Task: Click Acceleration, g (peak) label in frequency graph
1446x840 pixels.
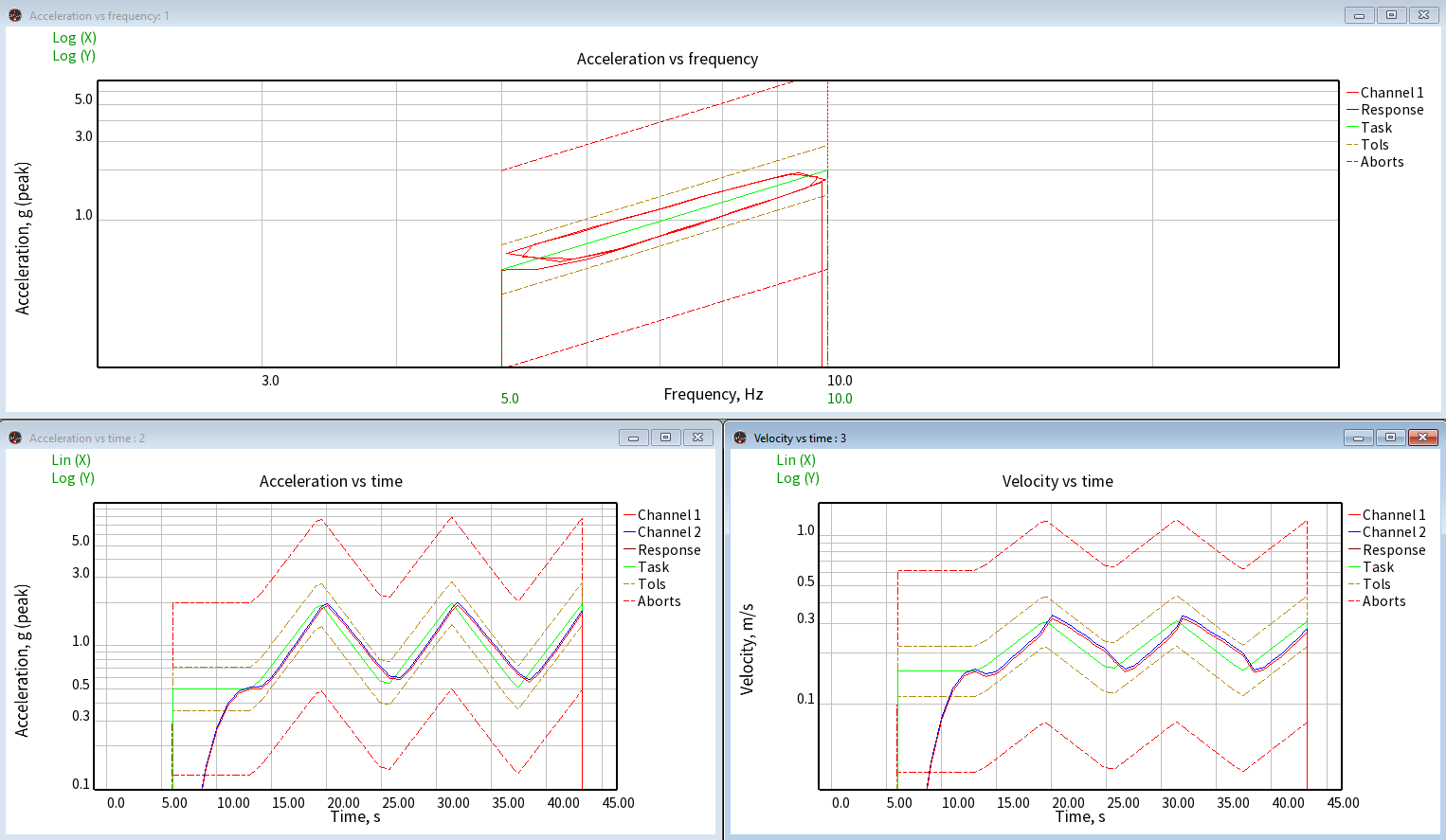Action: [23, 239]
